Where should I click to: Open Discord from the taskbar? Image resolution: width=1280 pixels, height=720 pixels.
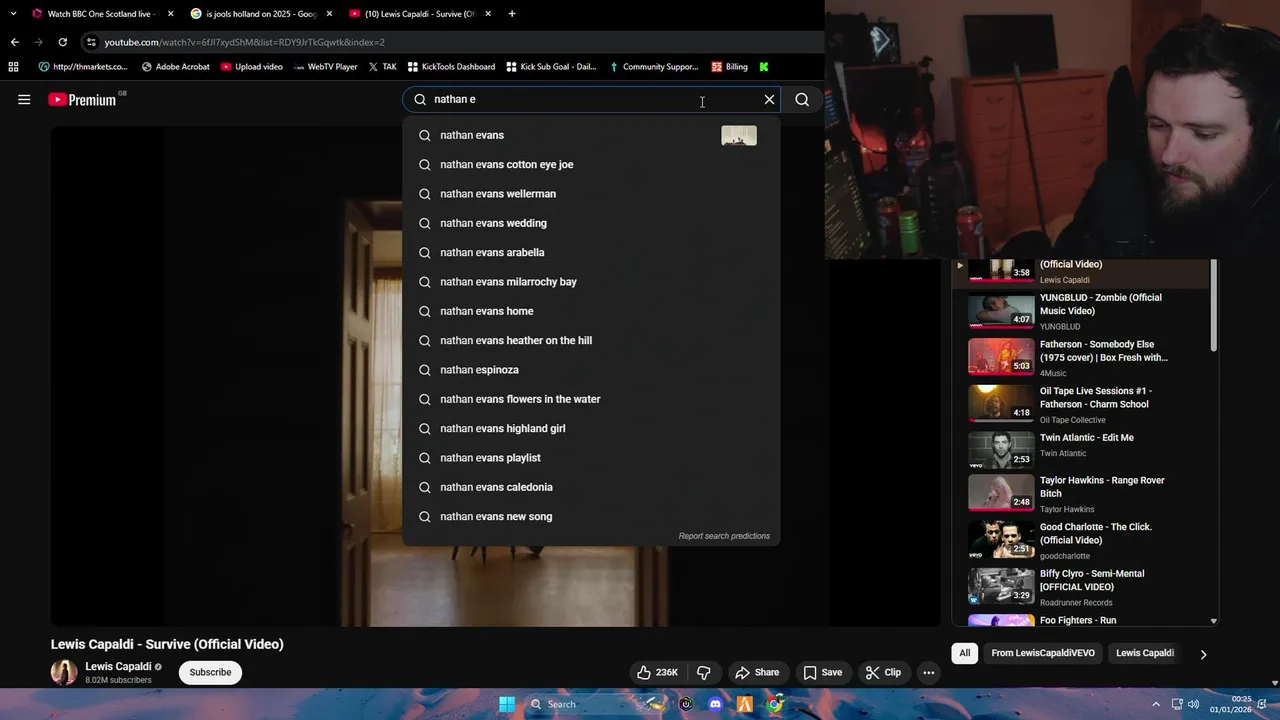715,704
